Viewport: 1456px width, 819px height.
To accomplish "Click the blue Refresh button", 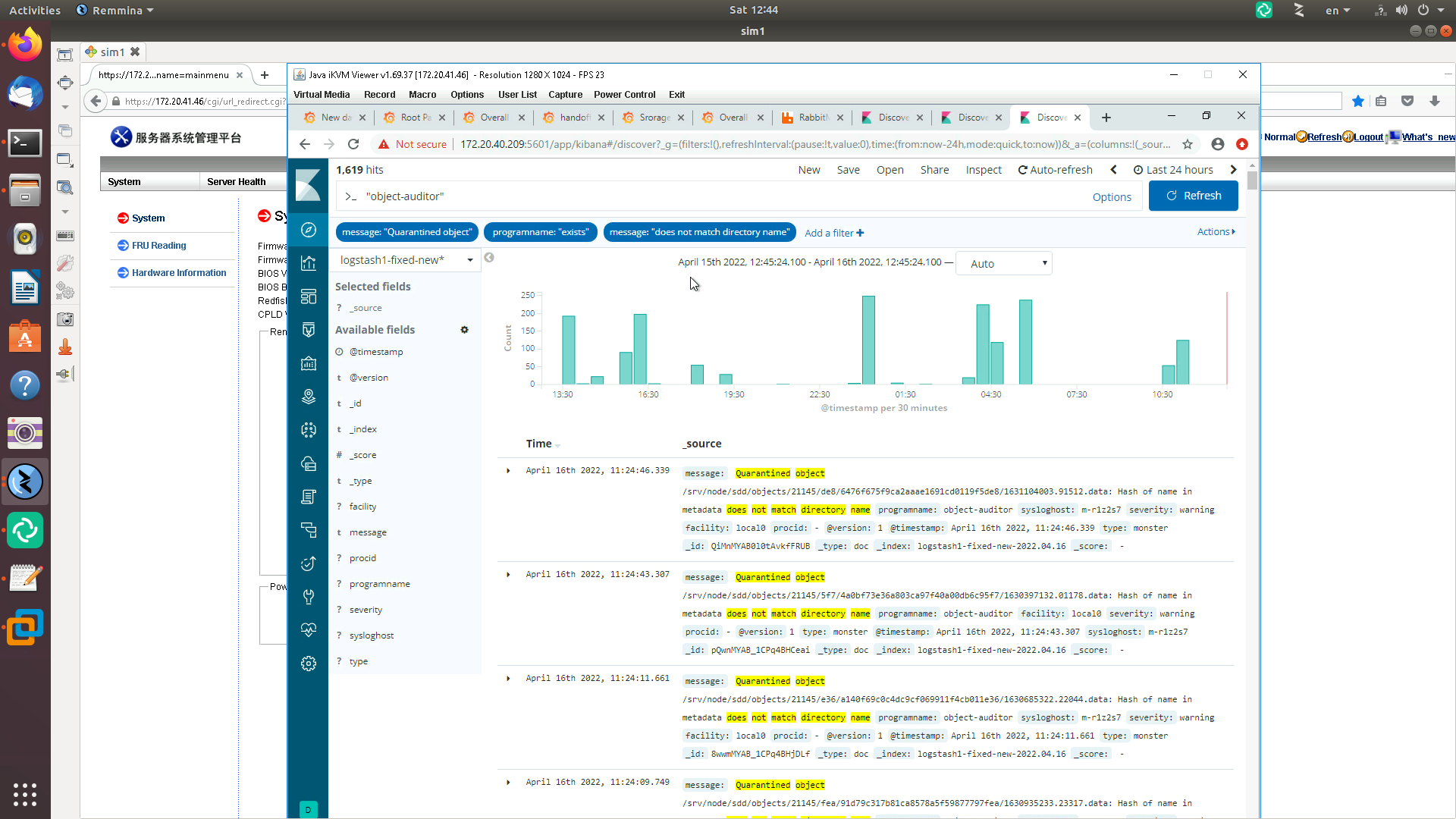I will pyautogui.click(x=1193, y=196).
